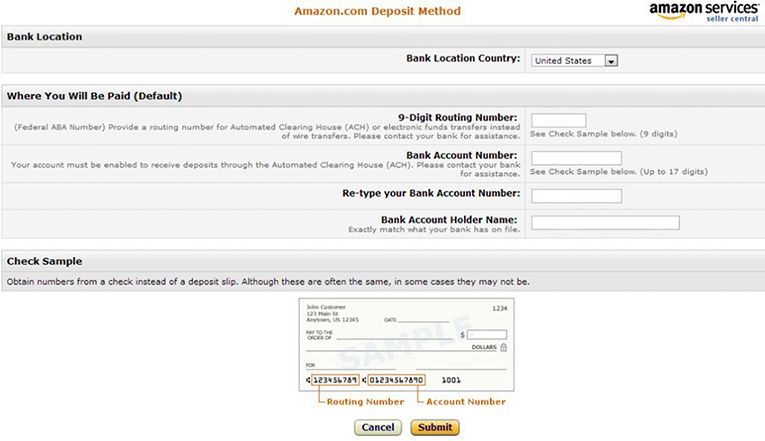The height and width of the screenshot is (441, 765).
Task: Click the 'Bank Location Country:' label
Action: pyautogui.click(x=463, y=58)
